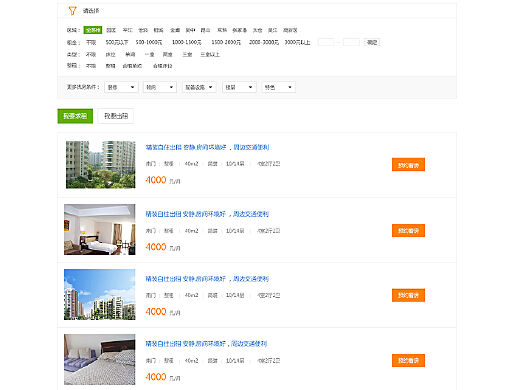Click the maximum rent input box

tap(351, 42)
